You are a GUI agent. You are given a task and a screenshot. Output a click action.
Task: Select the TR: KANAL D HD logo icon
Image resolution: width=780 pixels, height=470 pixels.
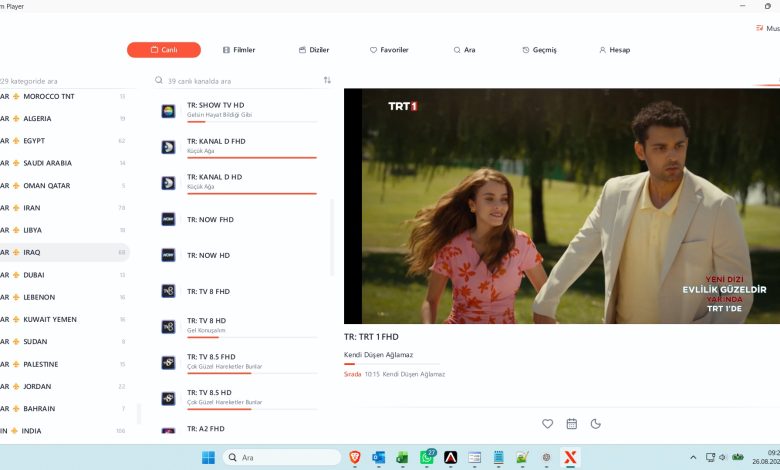tap(168, 183)
